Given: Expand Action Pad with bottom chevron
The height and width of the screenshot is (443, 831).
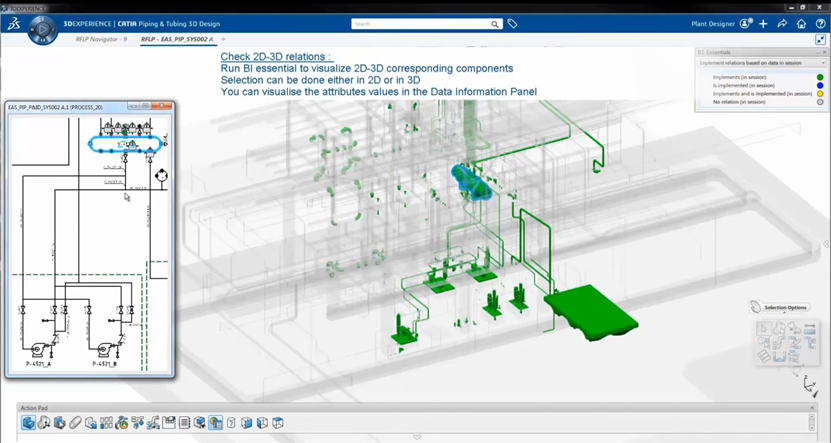Looking at the screenshot, I should tap(417, 437).
